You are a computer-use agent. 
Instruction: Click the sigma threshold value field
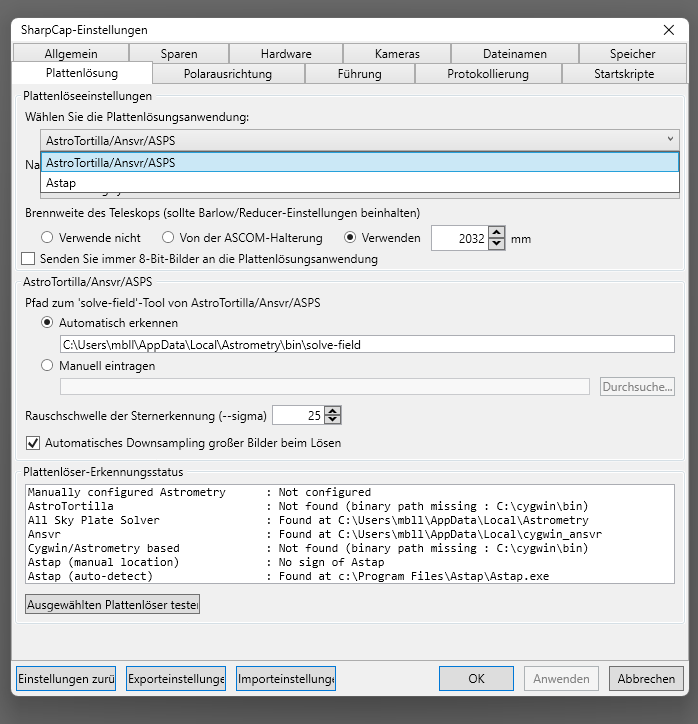click(x=298, y=415)
